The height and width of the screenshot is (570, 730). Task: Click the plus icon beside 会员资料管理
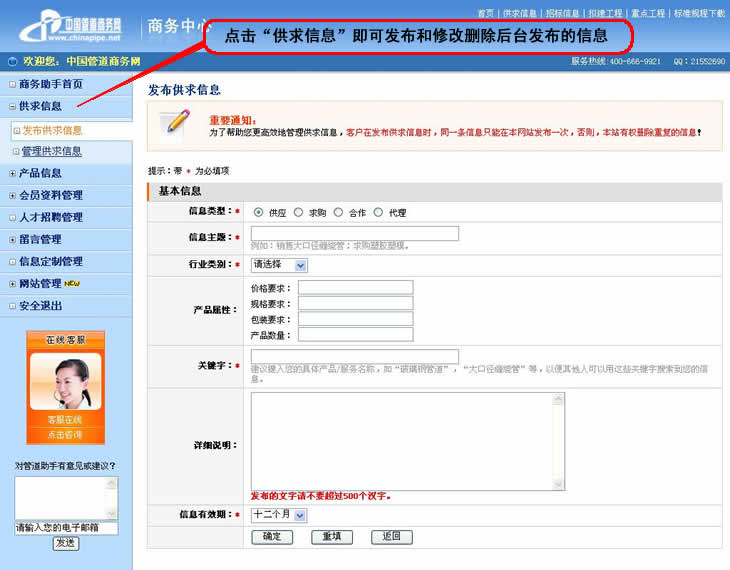point(12,196)
